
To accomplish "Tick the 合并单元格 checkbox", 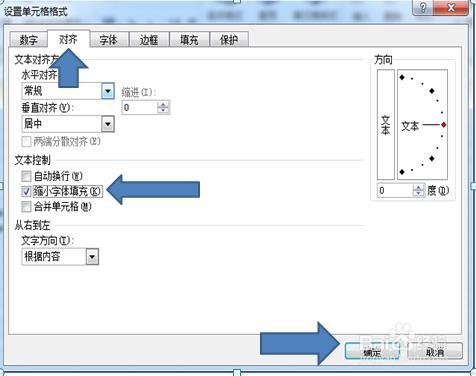I will [x=26, y=207].
